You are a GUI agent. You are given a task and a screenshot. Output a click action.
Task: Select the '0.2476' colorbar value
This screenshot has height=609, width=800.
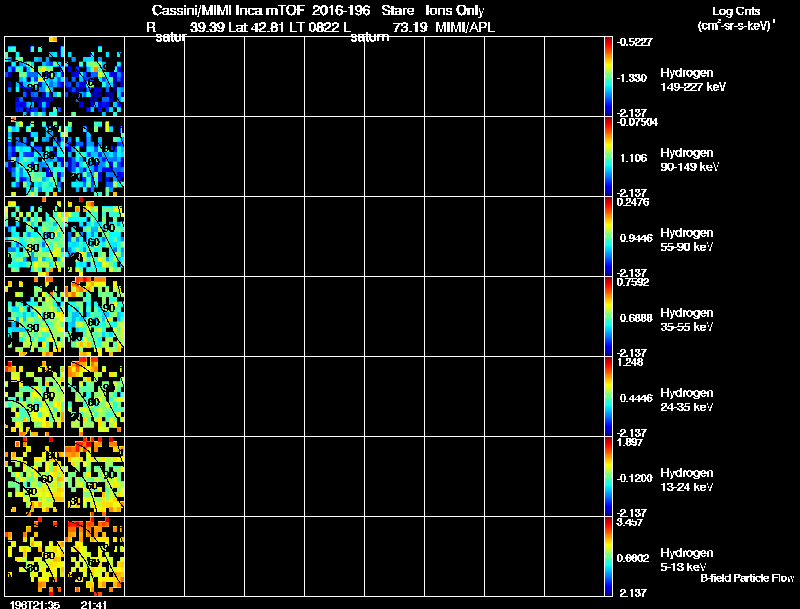(x=633, y=202)
